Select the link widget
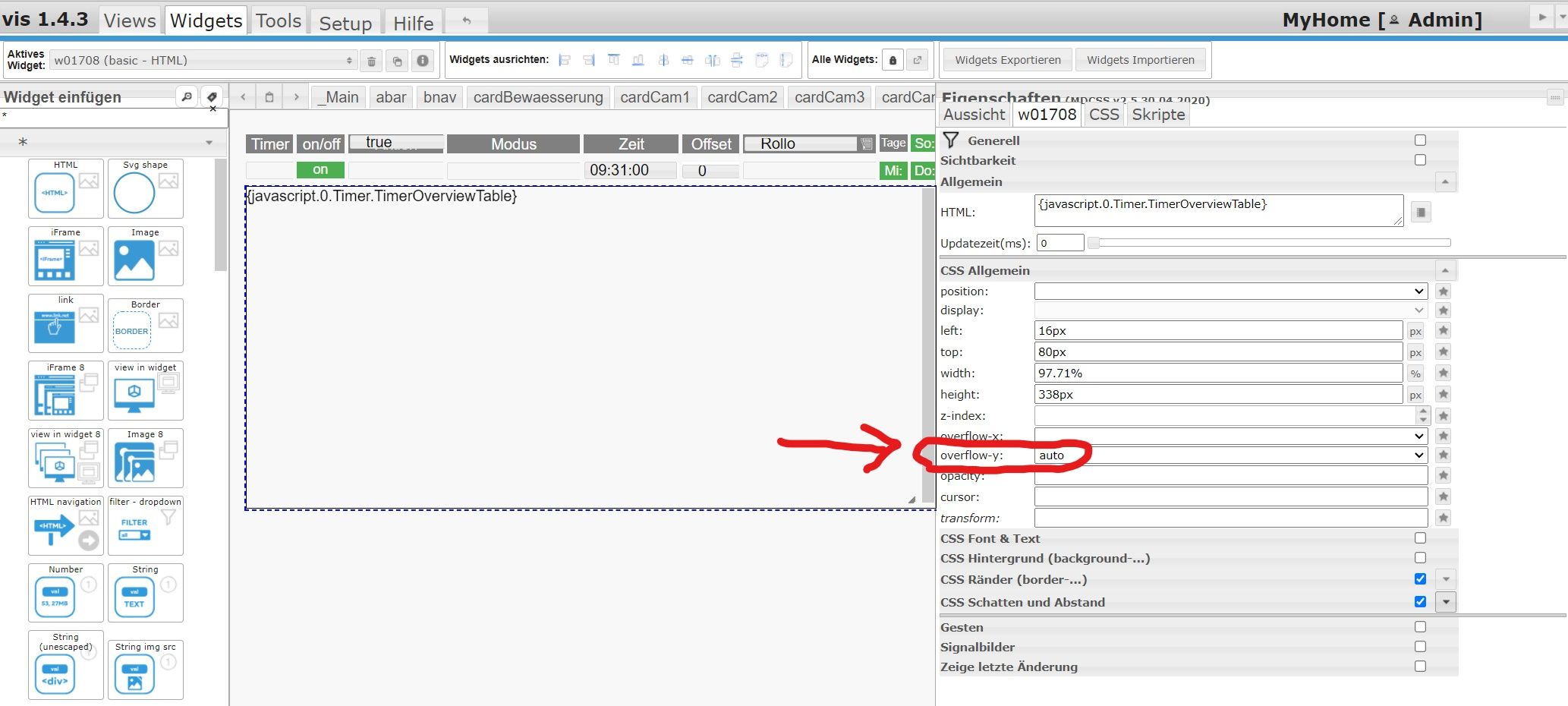 click(x=66, y=323)
